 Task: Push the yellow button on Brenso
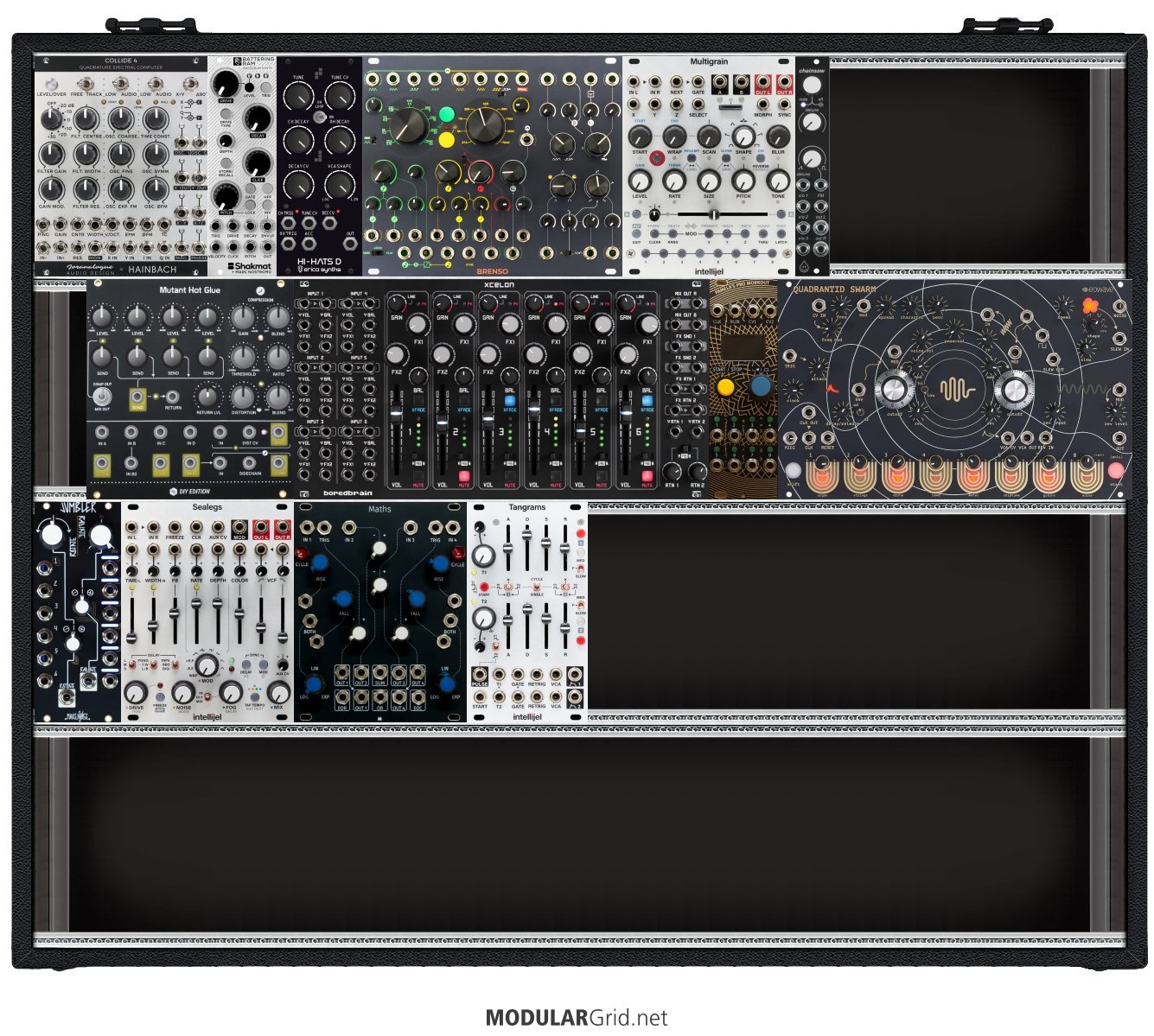click(x=447, y=138)
